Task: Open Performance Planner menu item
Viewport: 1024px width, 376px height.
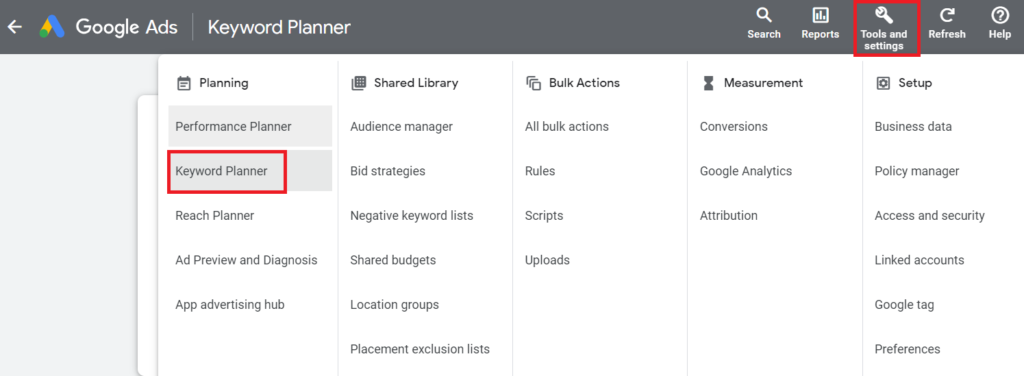Action: 250,126
